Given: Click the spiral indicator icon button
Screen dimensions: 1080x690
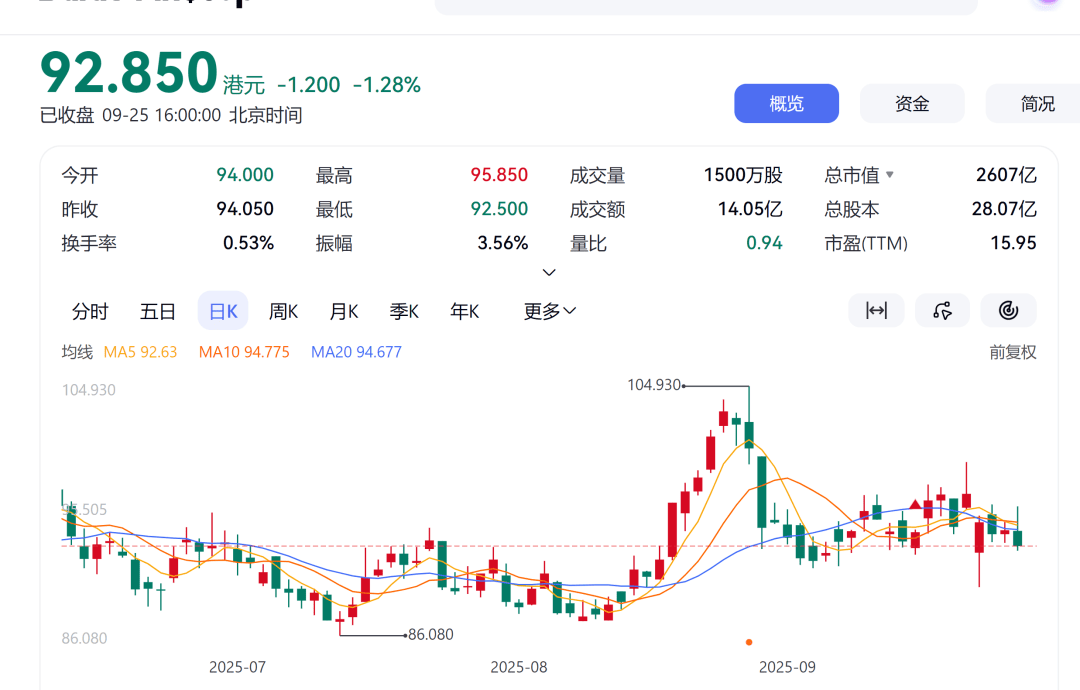Looking at the screenshot, I should coord(1008,311).
